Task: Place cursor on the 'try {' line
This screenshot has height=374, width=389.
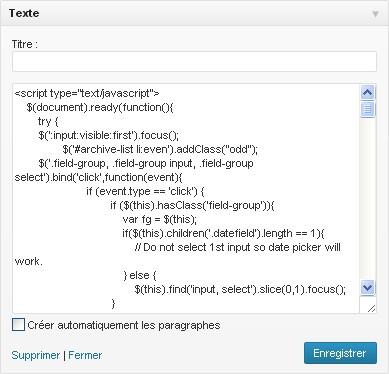Action: pyautogui.click(x=48, y=121)
